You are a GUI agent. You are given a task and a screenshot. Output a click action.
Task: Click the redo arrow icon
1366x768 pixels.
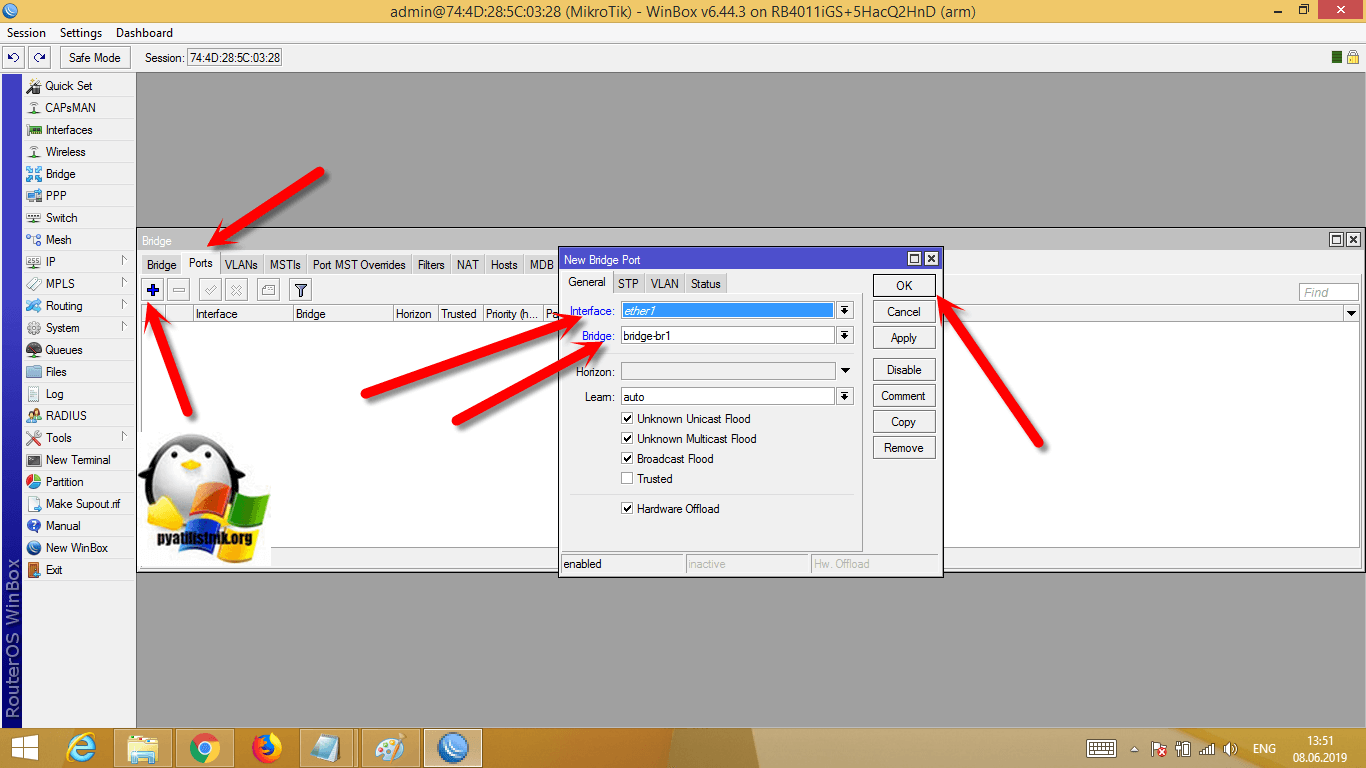(39, 58)
